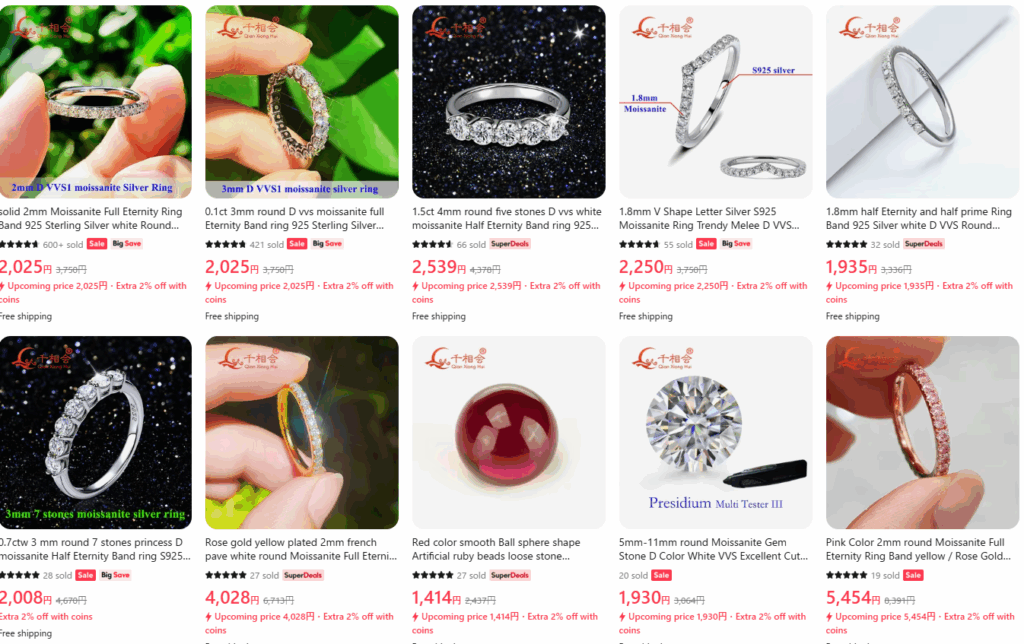This screenshot has width=1024, height=644.
Task: Click SuperDeals badge on red ruby beads item
Action: pos(510,575)
